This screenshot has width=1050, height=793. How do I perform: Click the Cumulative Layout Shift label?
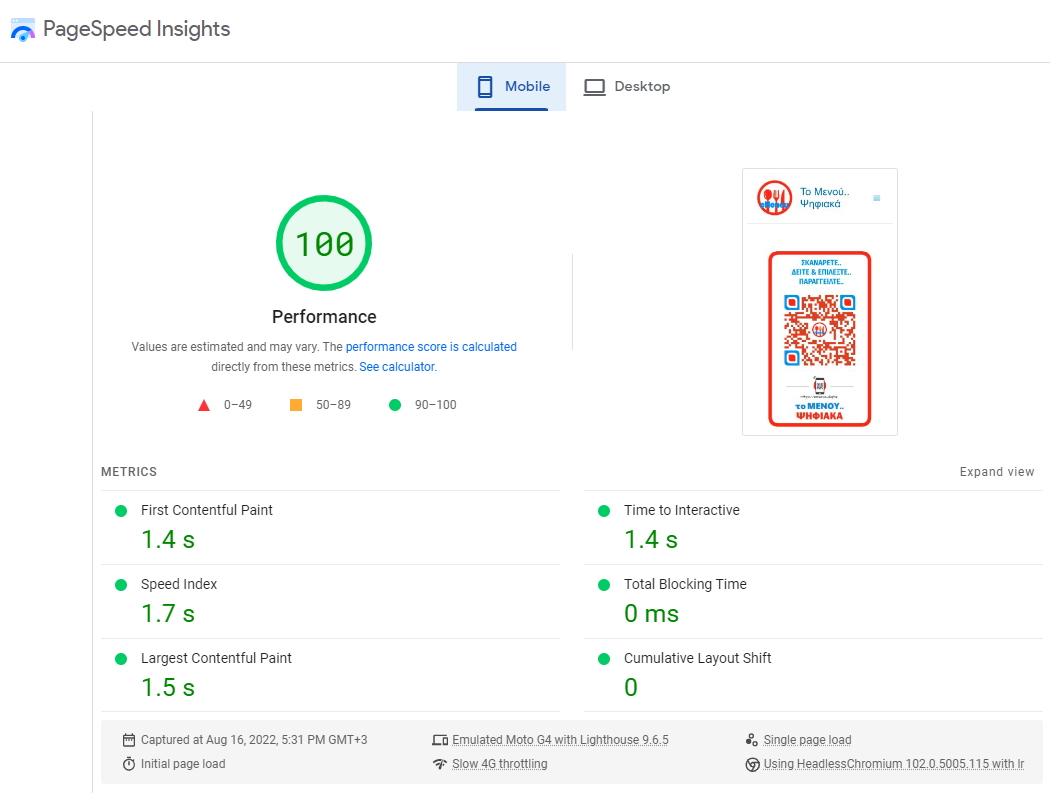click(698, 658)
